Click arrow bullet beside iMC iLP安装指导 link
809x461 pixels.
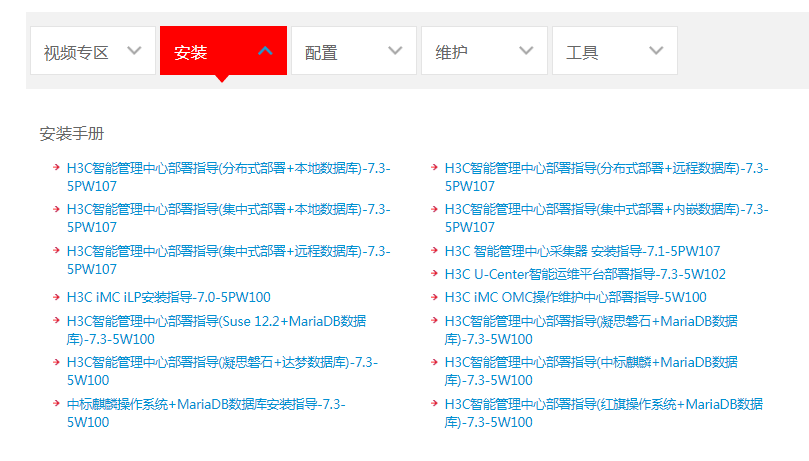click(56, 297)
